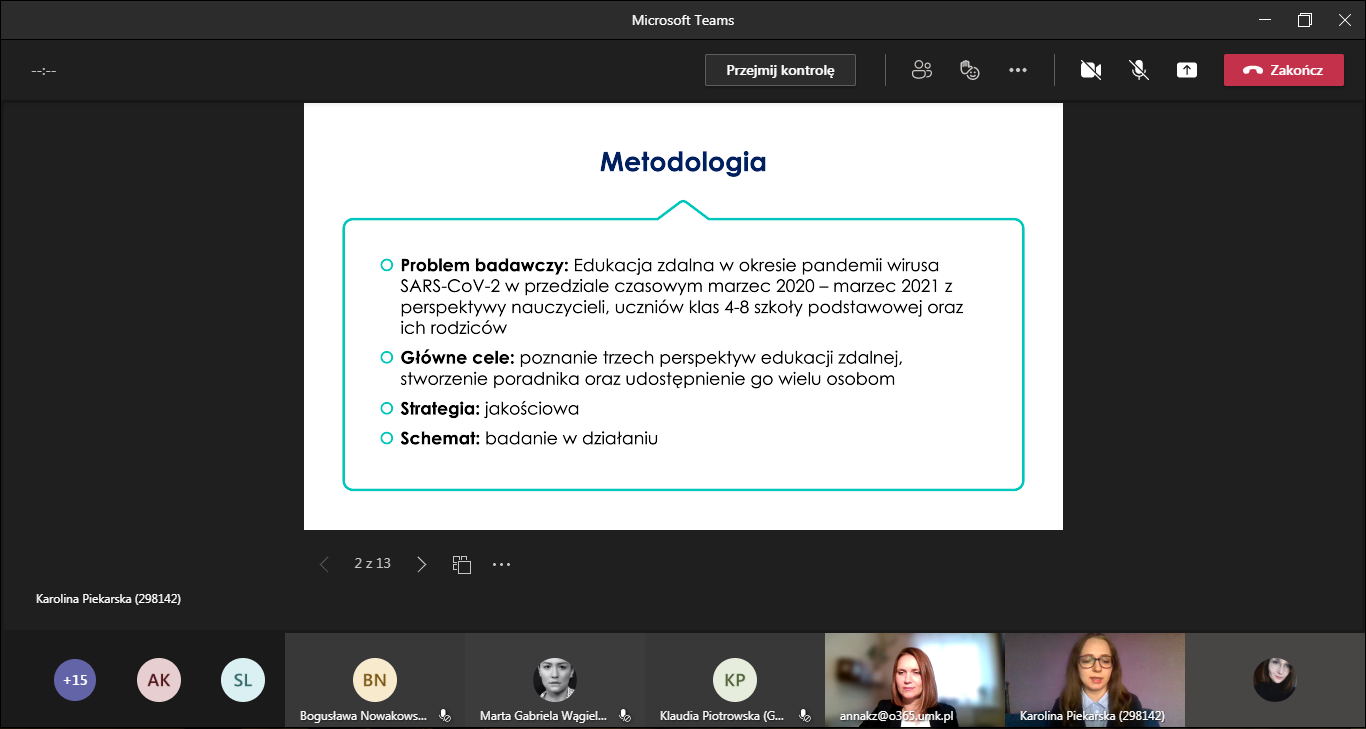Turn on the camera

[x=1091, y=70]
